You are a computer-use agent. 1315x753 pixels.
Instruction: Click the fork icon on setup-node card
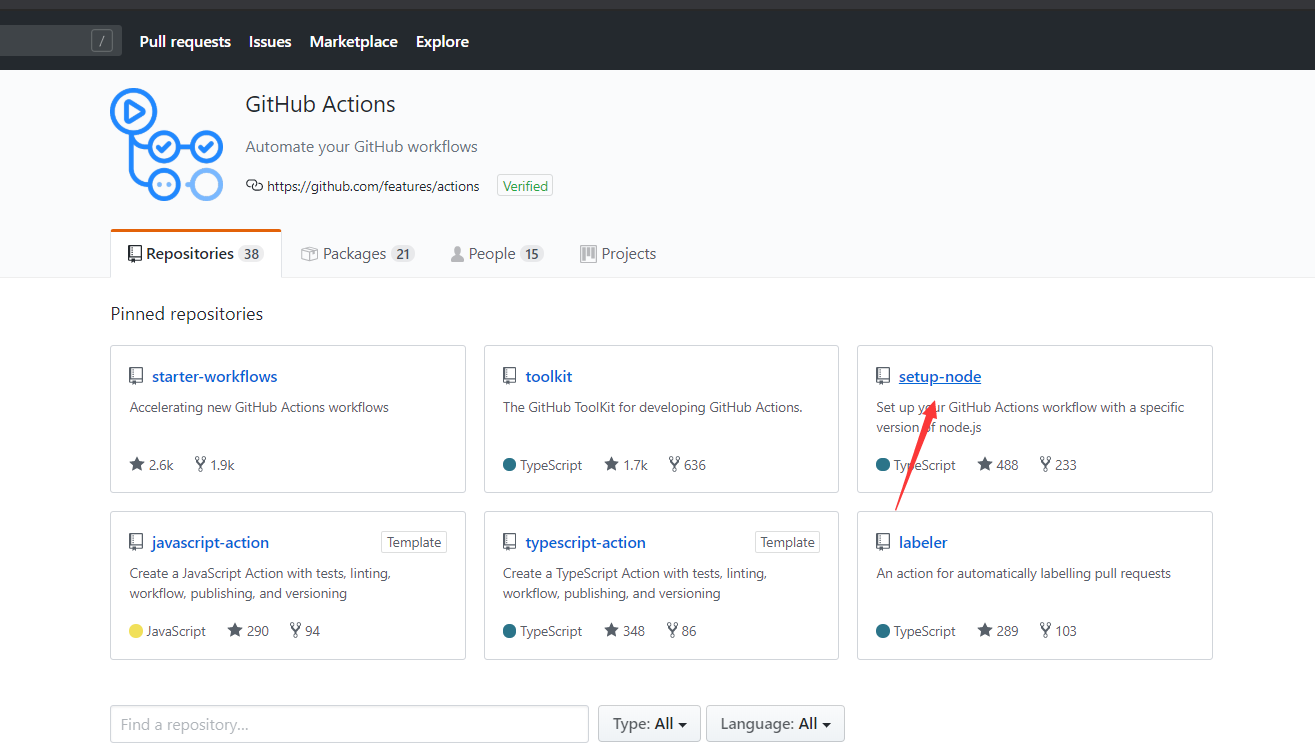coord(1045,464)
